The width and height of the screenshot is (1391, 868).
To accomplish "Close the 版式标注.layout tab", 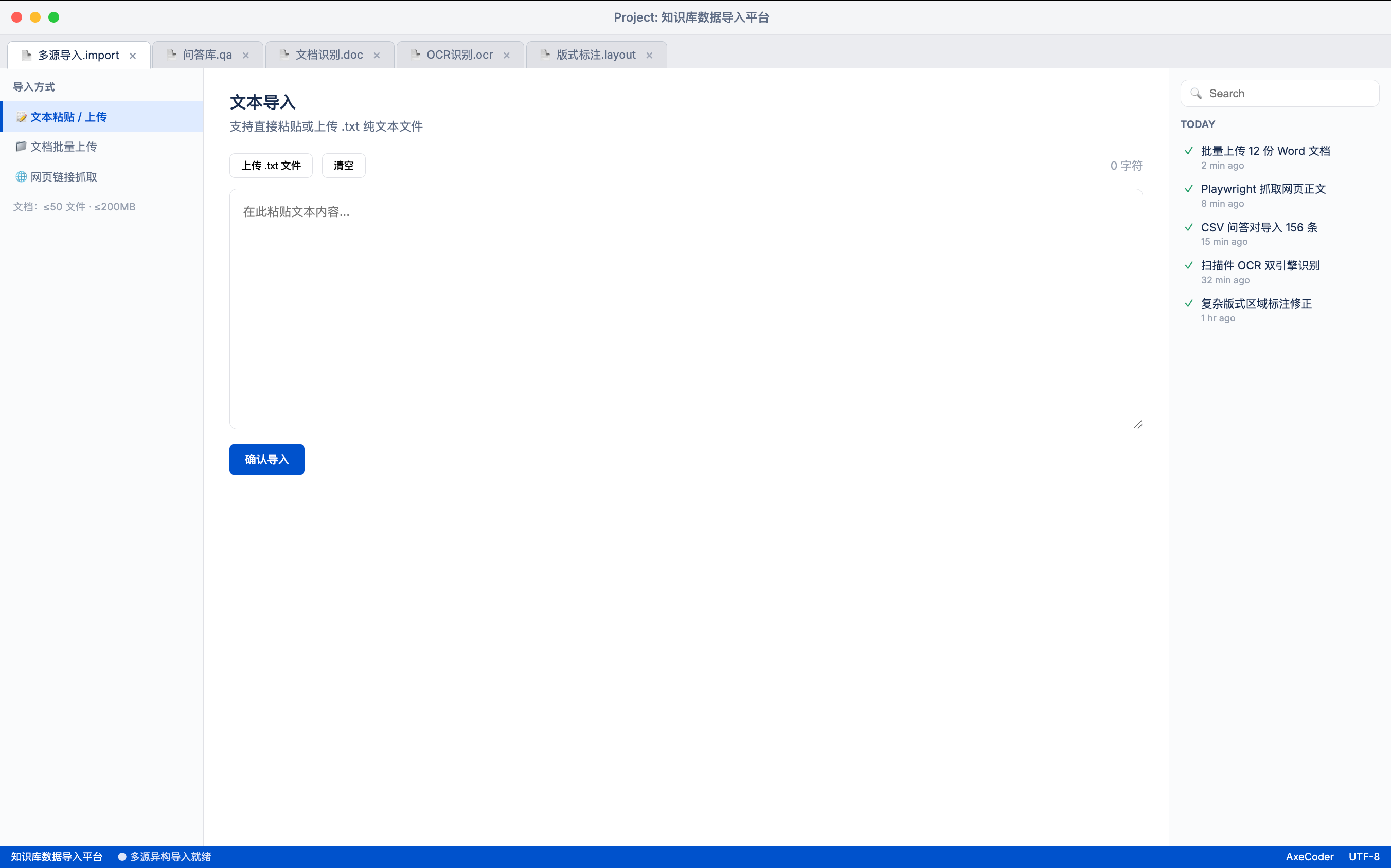I will click(649, 56).
